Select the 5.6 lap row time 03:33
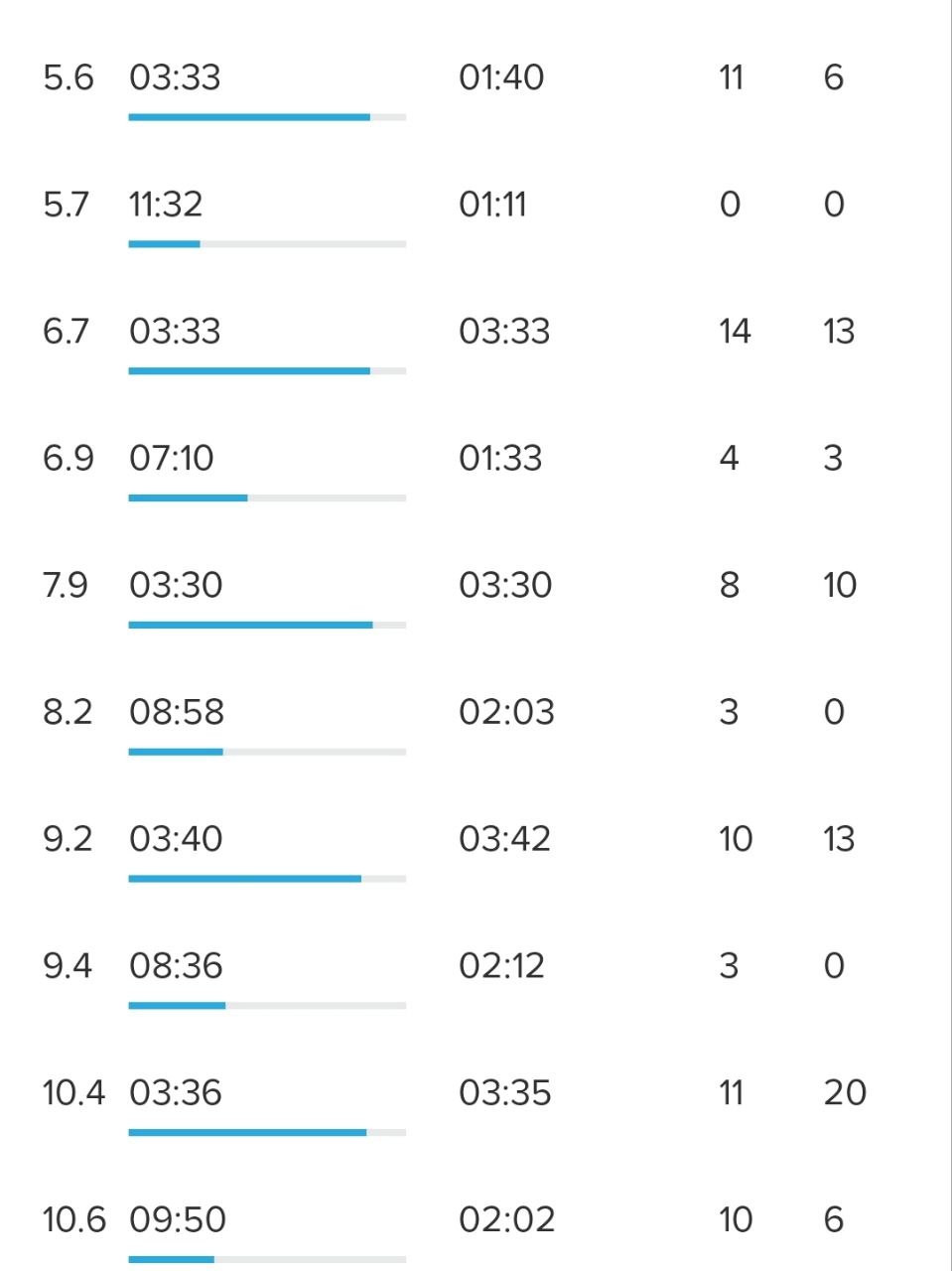952x1271 pixels. 175,77
